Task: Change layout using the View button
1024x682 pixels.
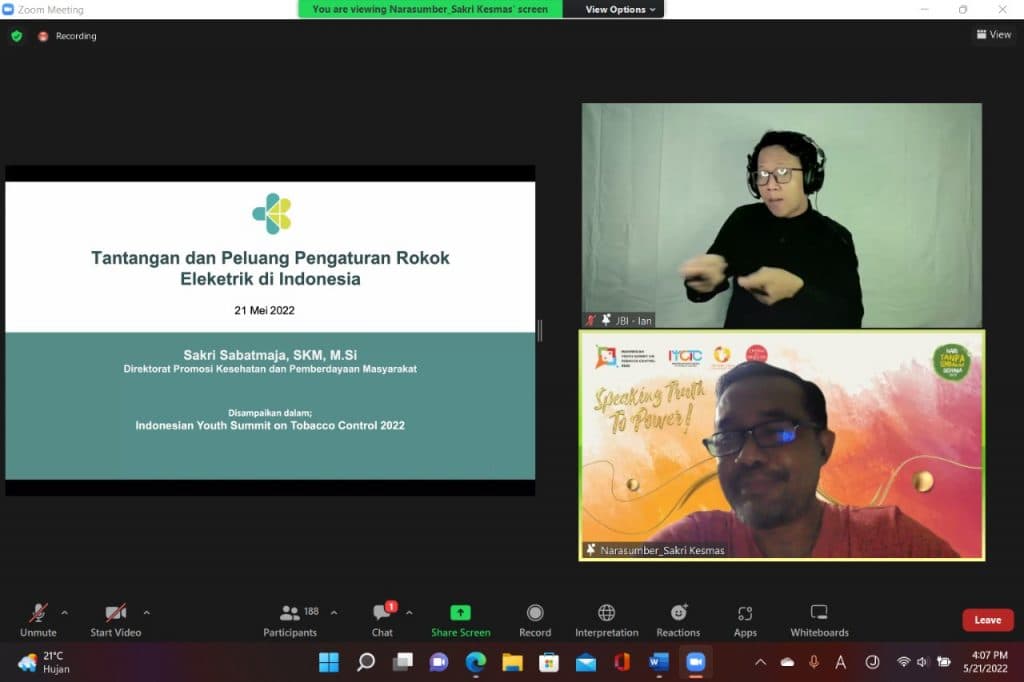Action: point(994,35)
